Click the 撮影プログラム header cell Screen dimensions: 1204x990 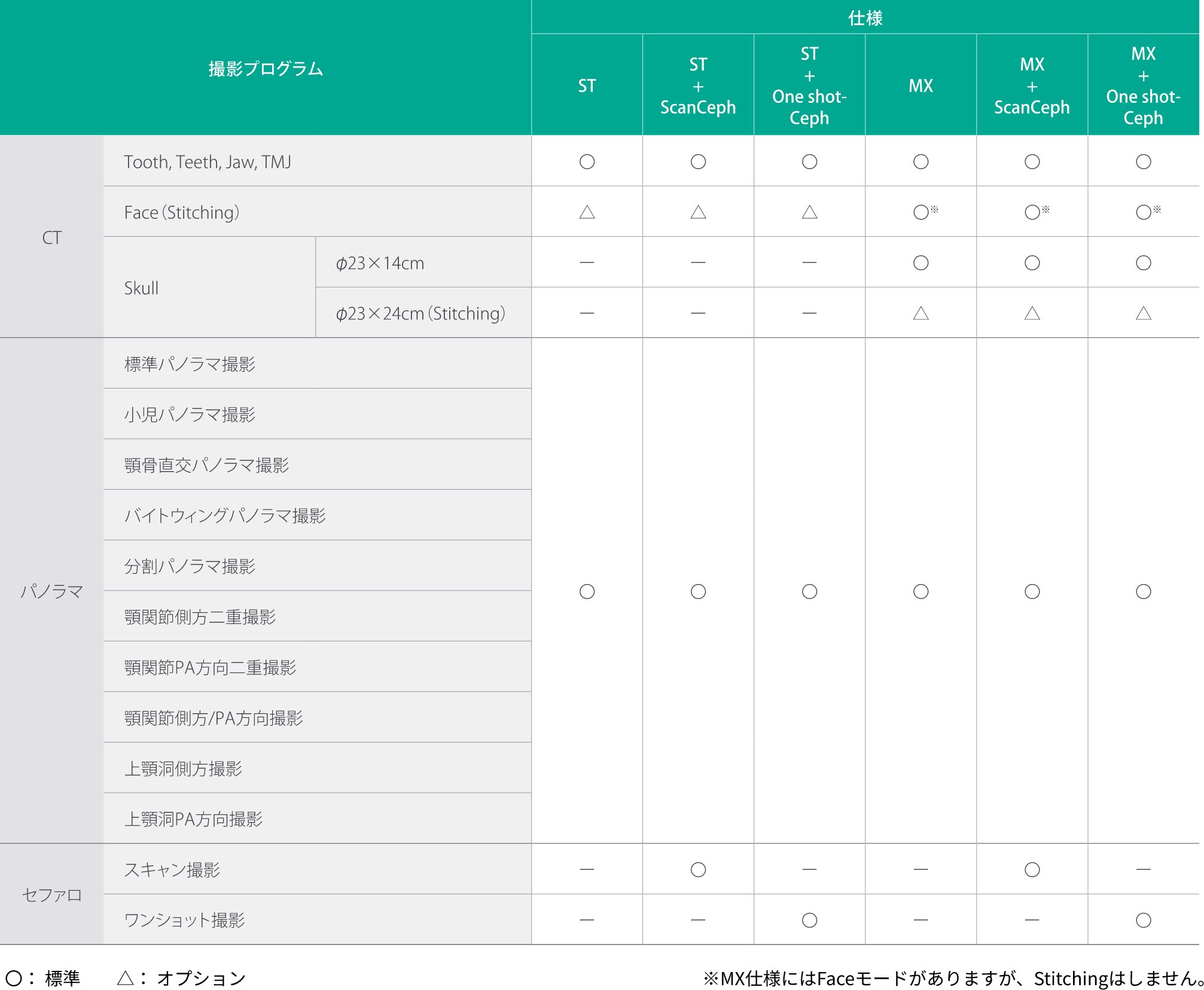[266, 69]
